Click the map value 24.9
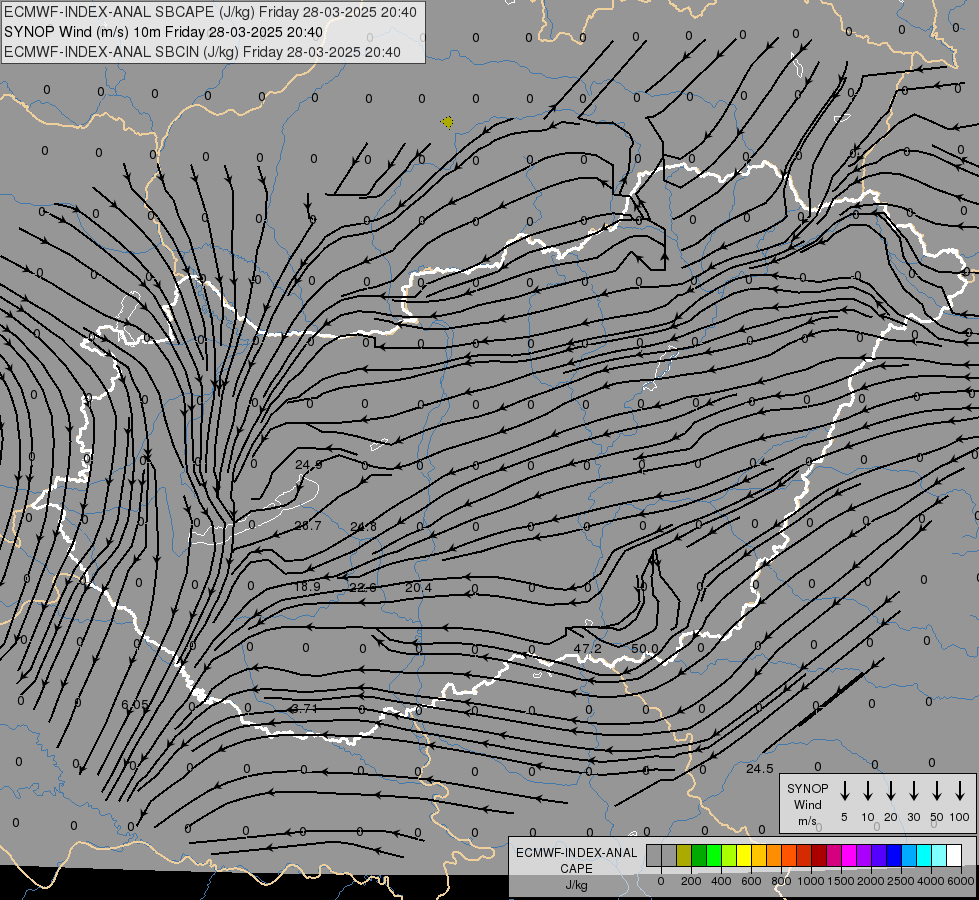979x900 pixels. [308, 465]
